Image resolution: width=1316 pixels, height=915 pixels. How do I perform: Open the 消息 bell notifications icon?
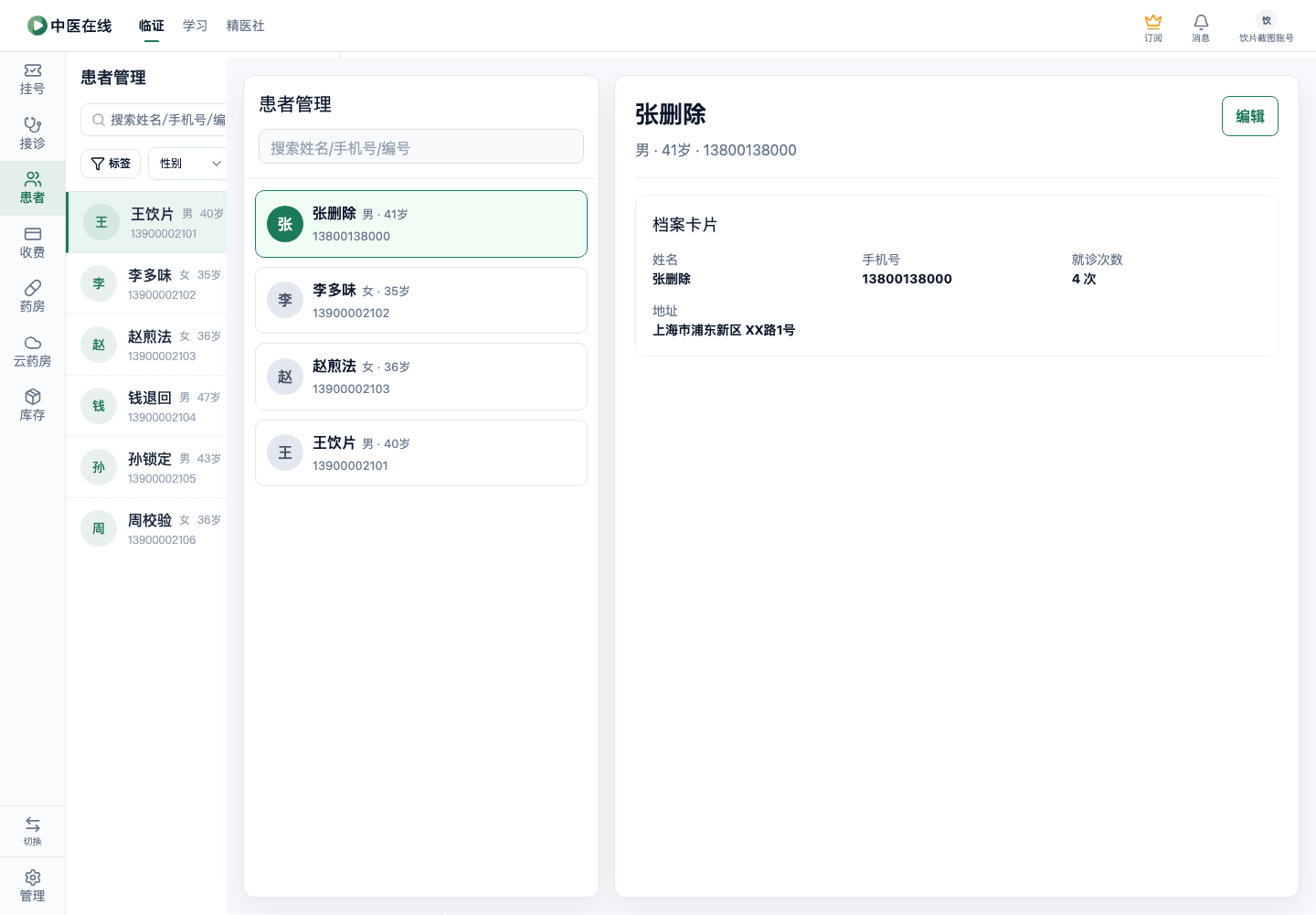point(1201,21)
